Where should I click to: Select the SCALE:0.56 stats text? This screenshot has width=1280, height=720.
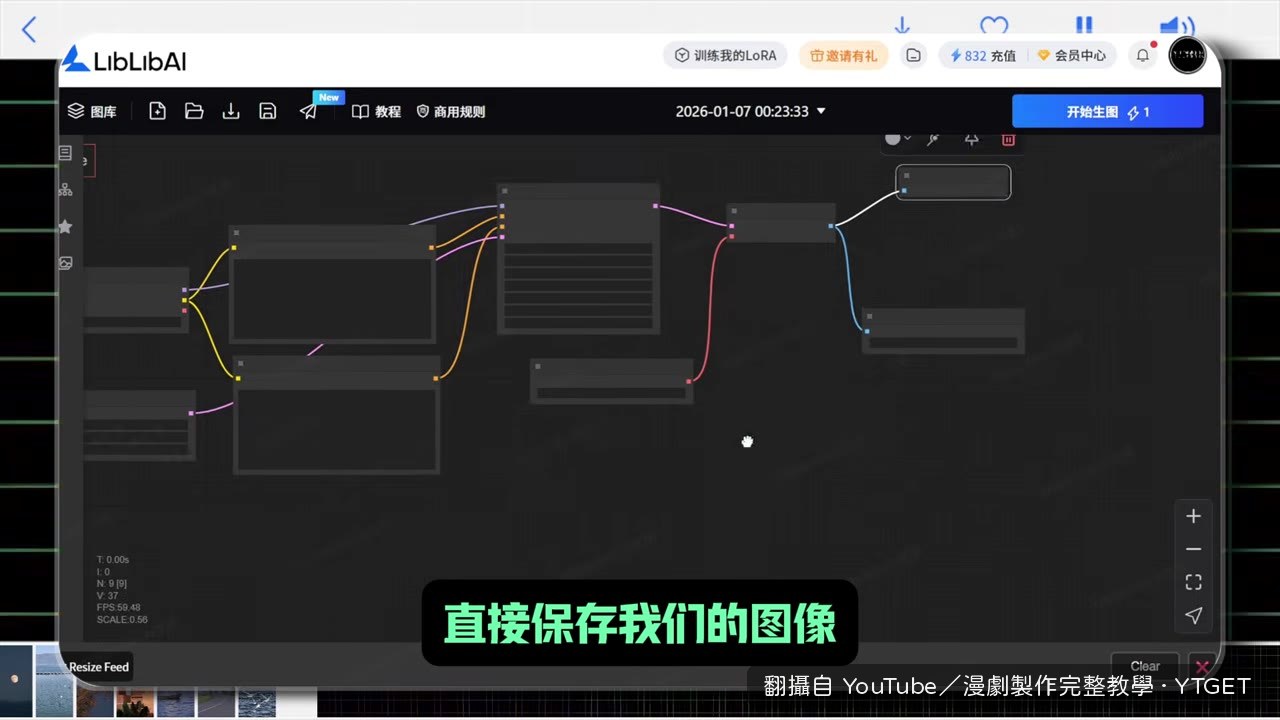[122, 619]
